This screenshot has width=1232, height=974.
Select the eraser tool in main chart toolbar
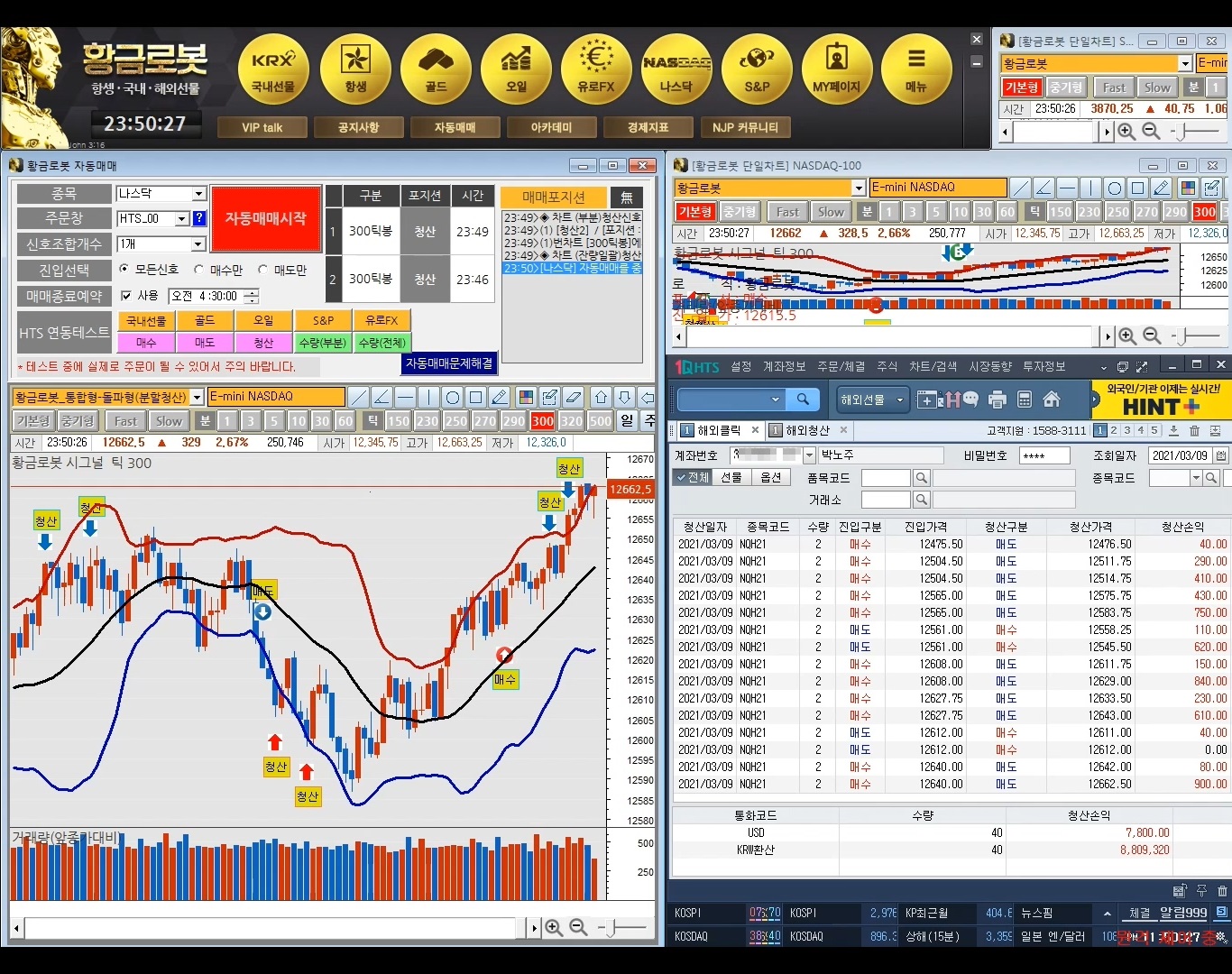573,397
